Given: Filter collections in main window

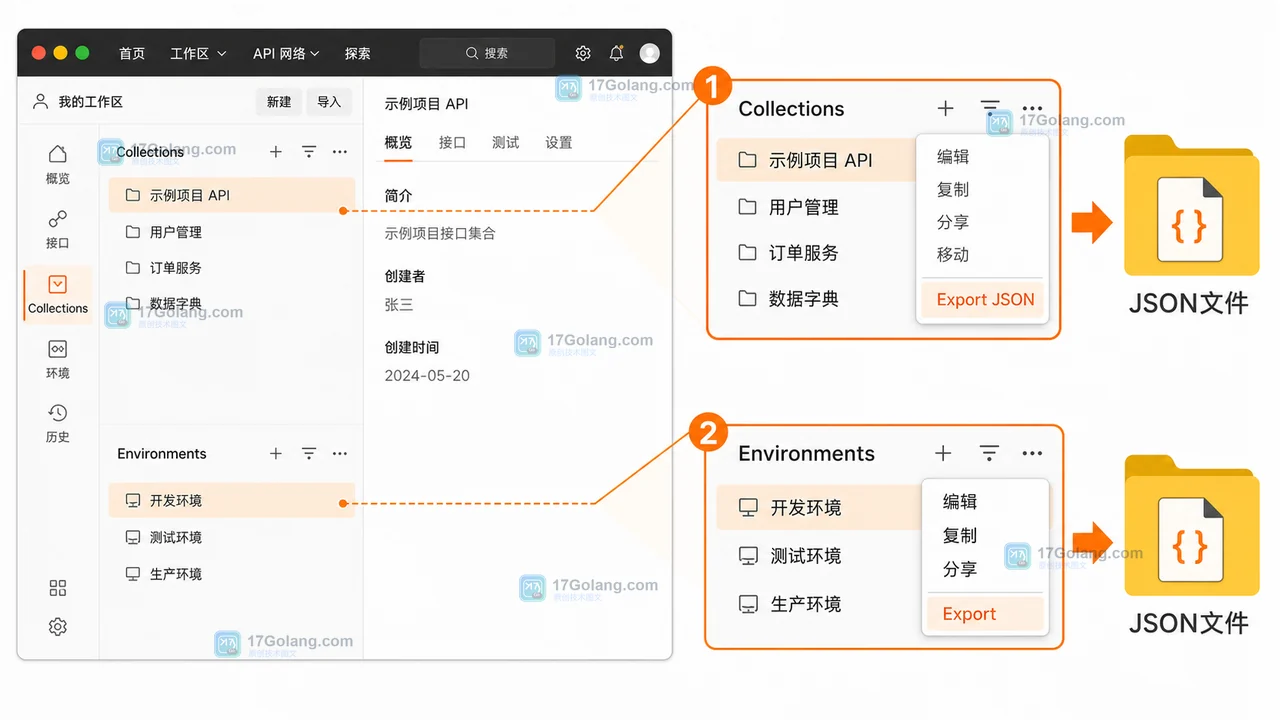Looking at the screenshot, I should pyautogui.click(x=309, y=152).
